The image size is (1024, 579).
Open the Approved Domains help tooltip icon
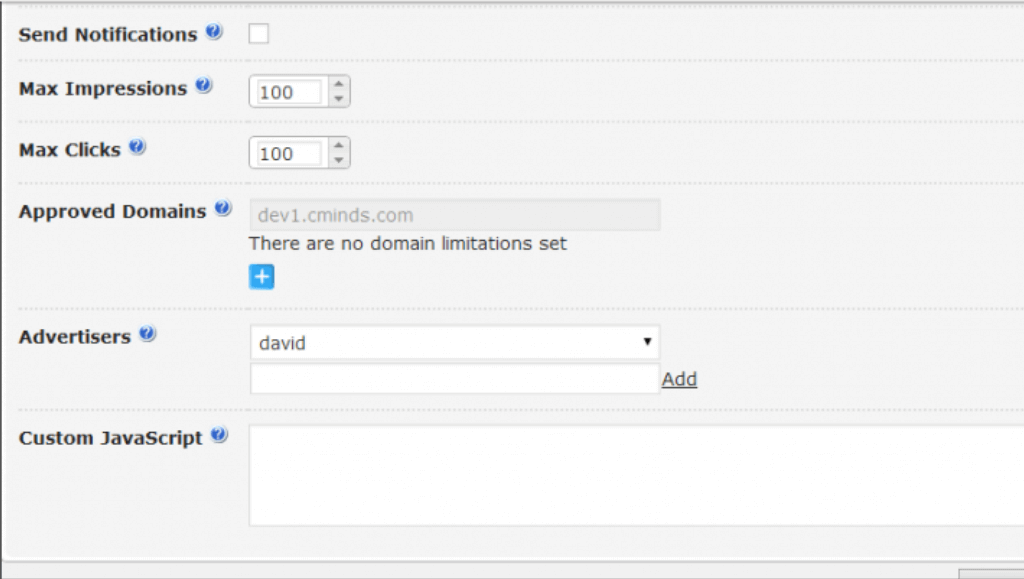[x=223, y=210]
